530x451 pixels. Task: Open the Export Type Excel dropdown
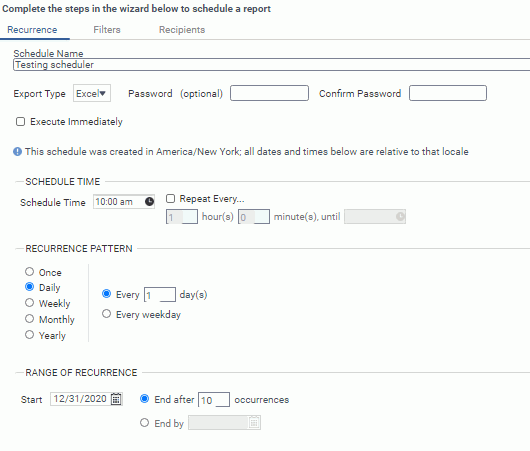(92, 93)
